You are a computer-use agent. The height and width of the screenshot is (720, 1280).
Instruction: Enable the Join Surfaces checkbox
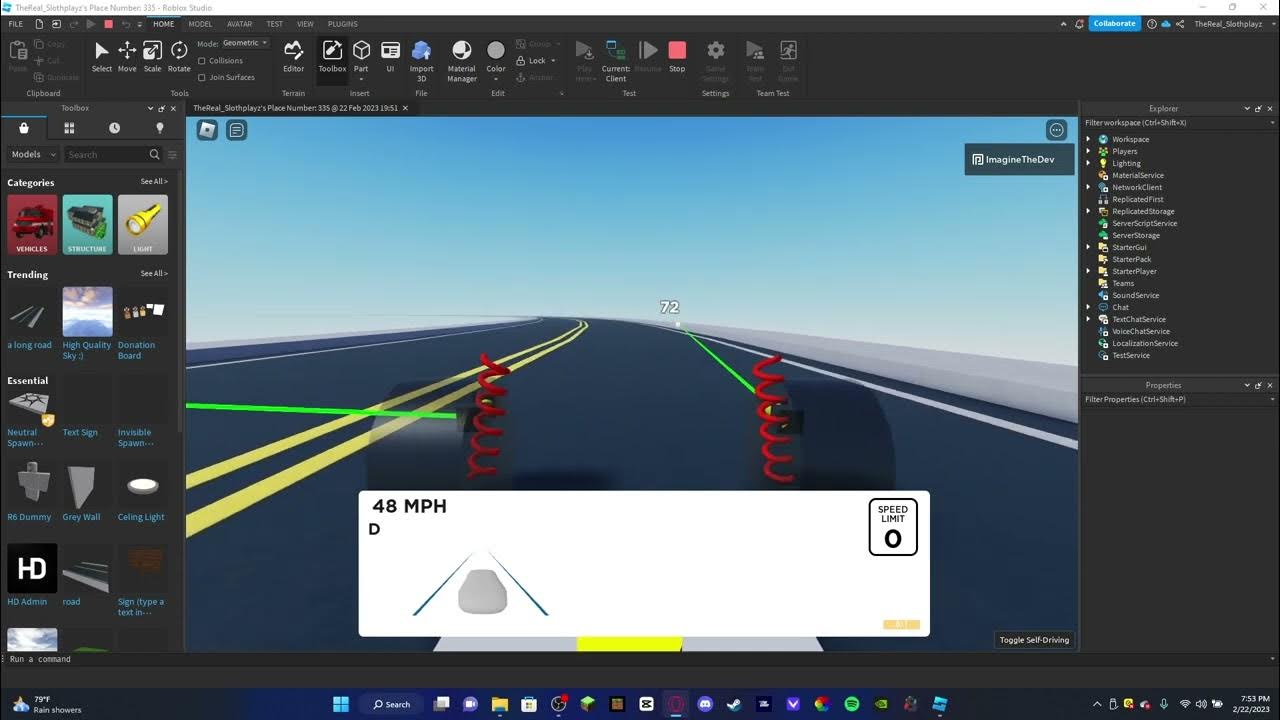[x=202, y=77]
